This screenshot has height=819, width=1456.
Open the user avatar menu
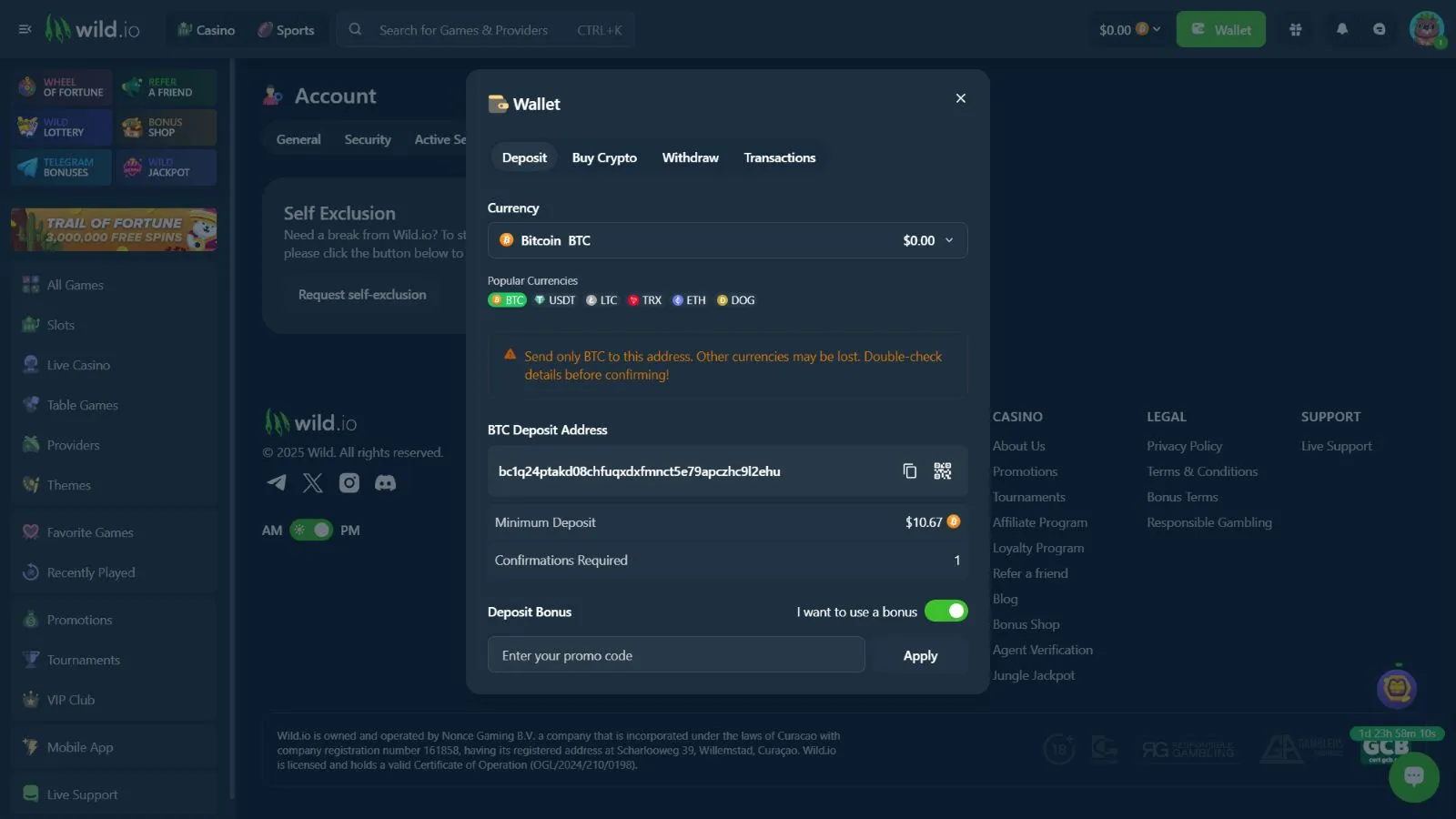(1425, 29)
